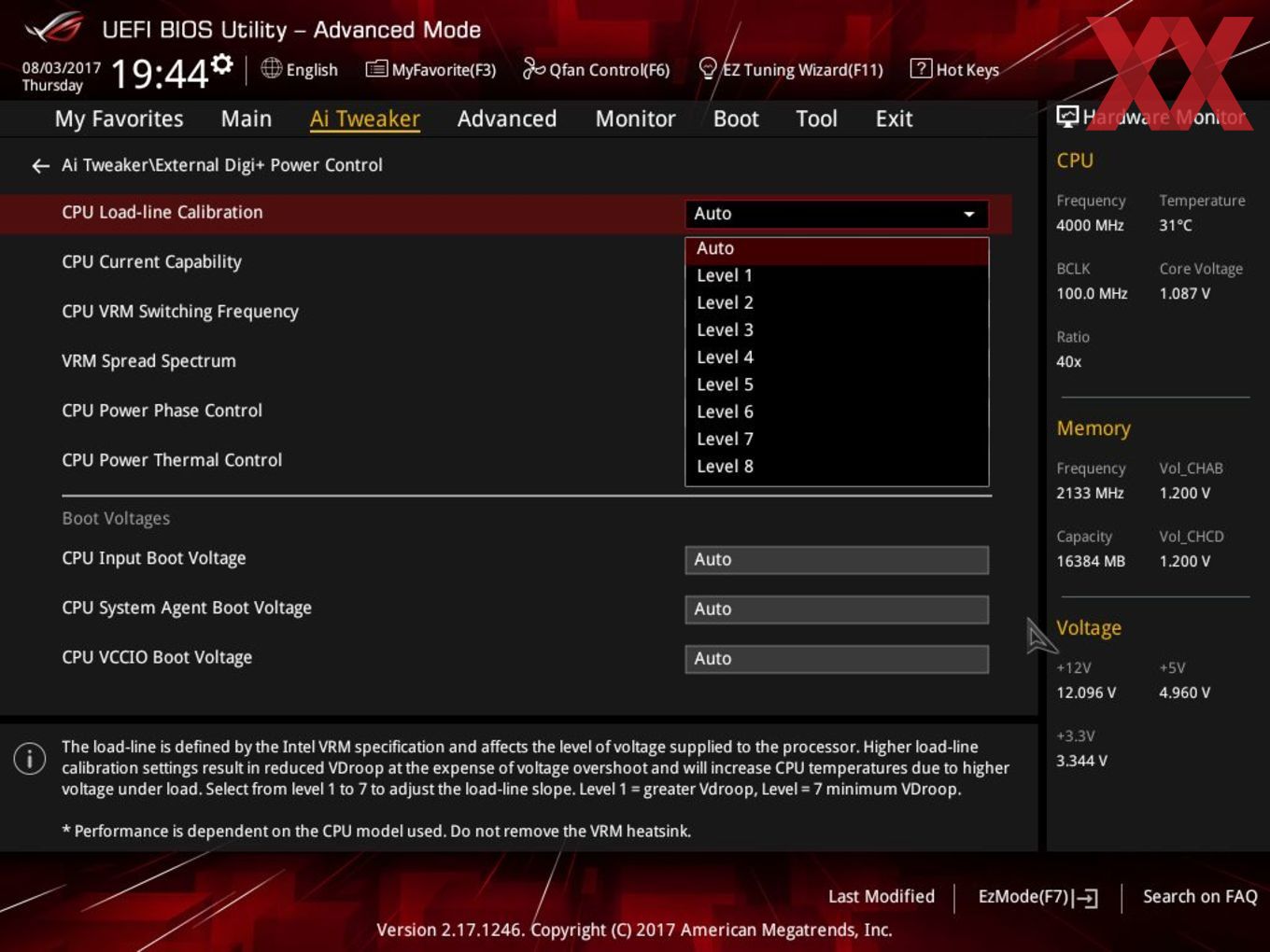1270x952 pixels.
Task: Select the Ai Tweaker tab
Action: point(364,119)
